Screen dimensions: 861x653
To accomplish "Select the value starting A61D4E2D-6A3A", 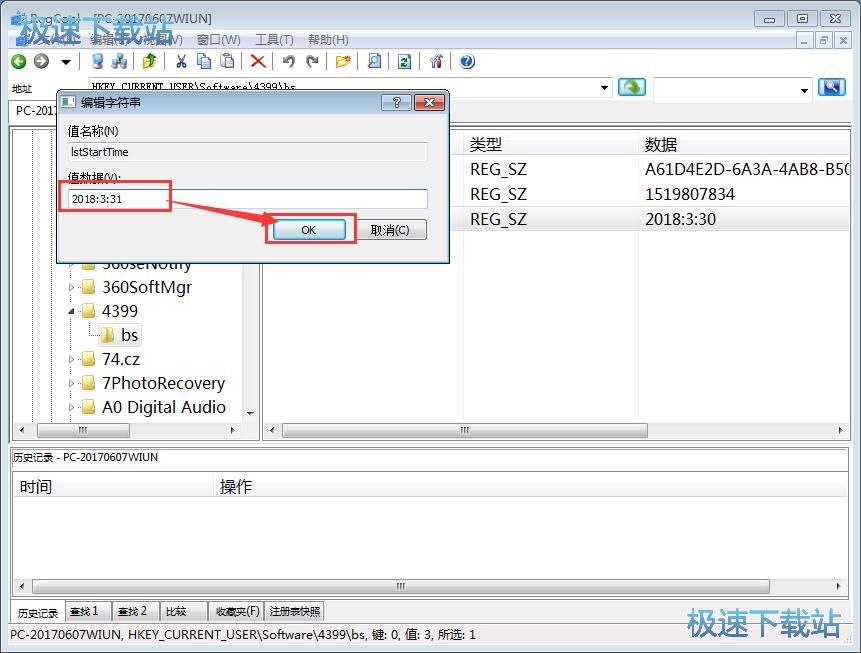I will pyautogui.click(x=747, y=169).
